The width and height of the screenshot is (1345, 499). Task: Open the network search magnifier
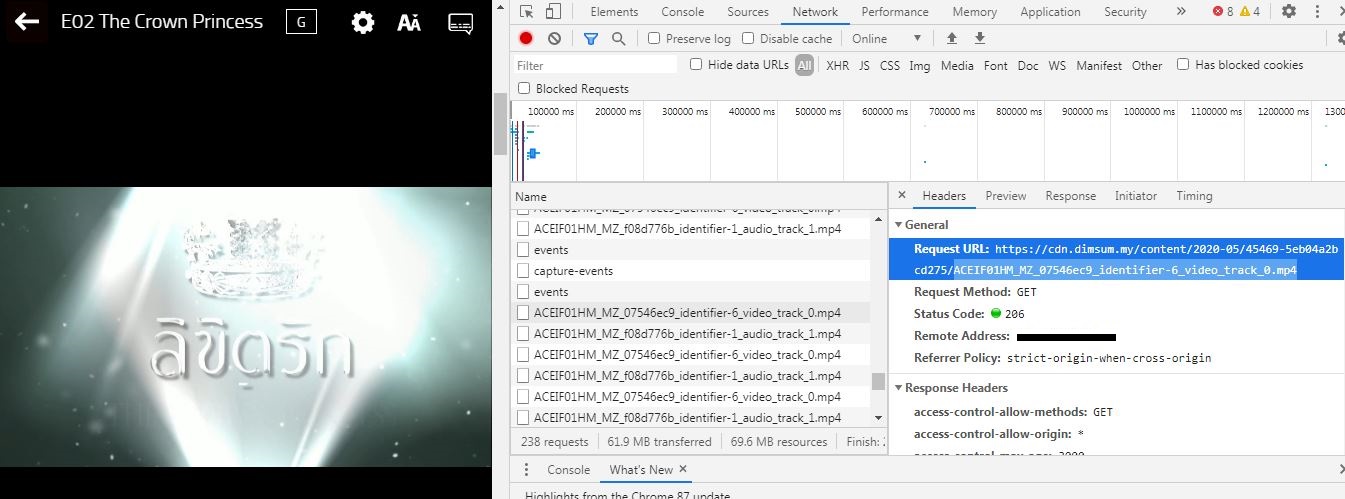click(x=618, y=38)
